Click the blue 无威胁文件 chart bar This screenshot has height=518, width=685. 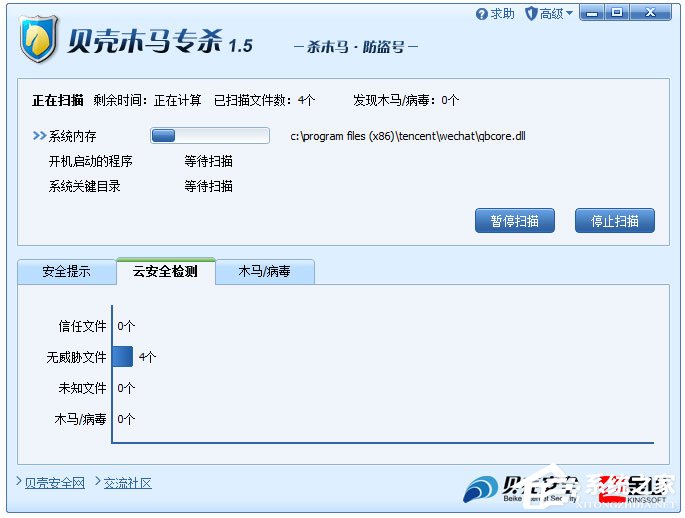(123, 357)
